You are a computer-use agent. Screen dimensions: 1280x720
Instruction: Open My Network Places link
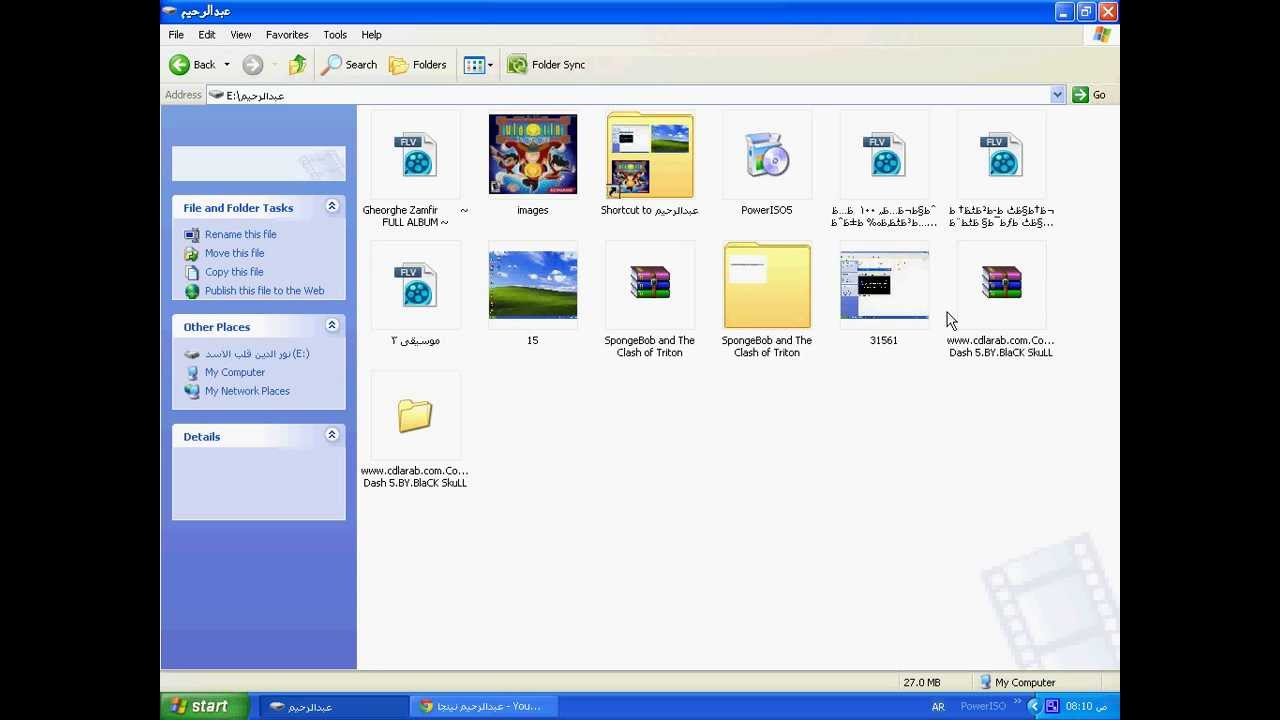(x=247, y=391)
